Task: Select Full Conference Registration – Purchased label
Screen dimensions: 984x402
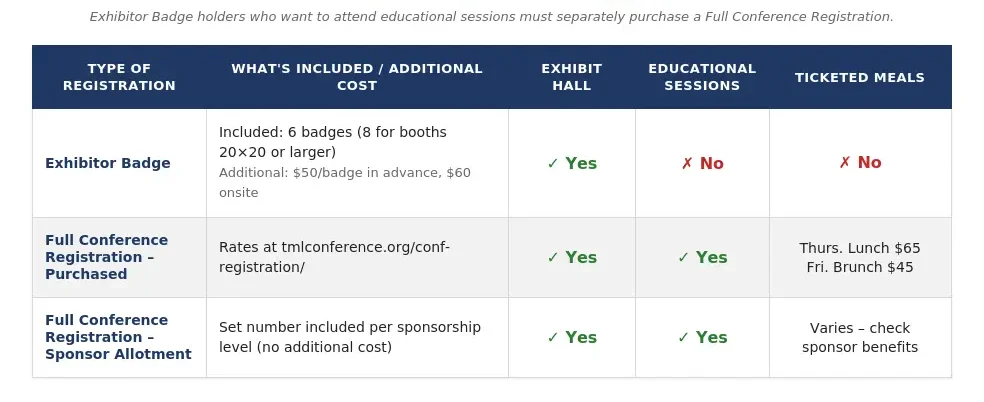Action: 107,257
